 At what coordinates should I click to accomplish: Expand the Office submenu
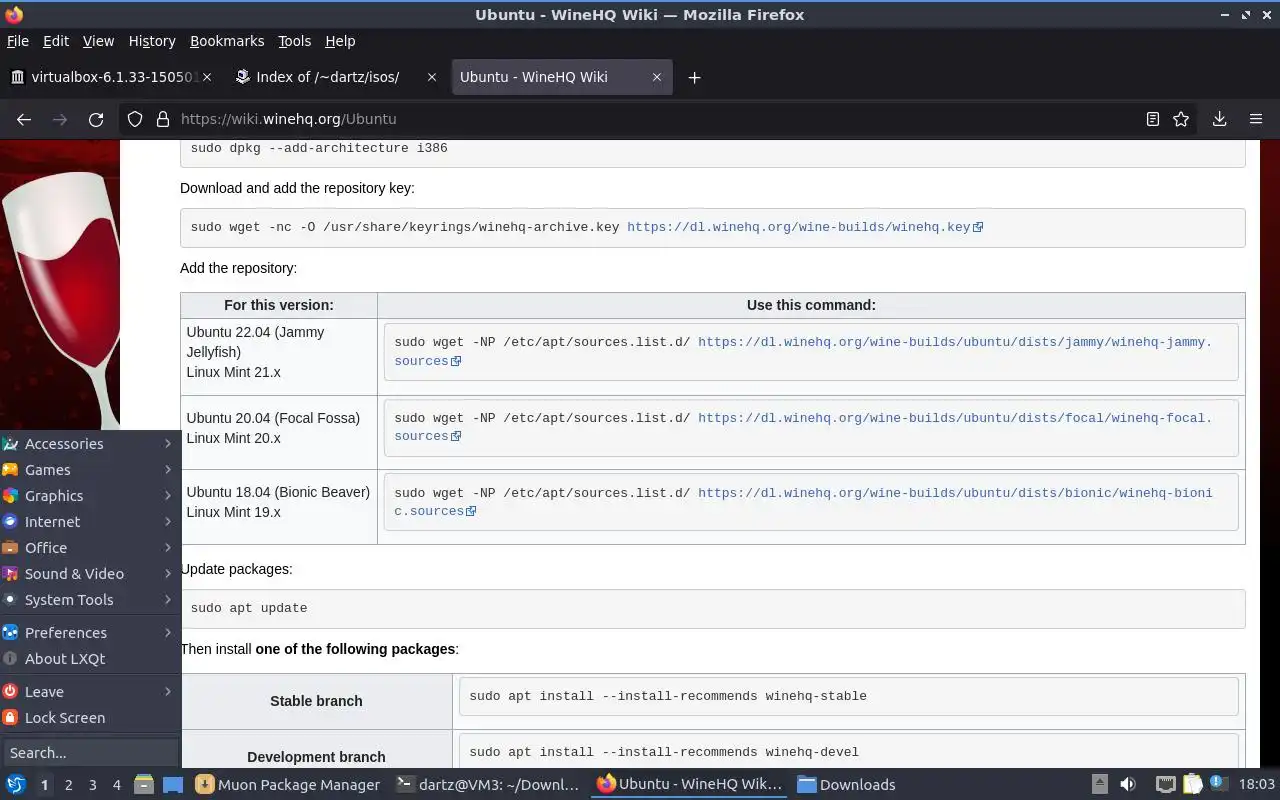click(89, 547)
